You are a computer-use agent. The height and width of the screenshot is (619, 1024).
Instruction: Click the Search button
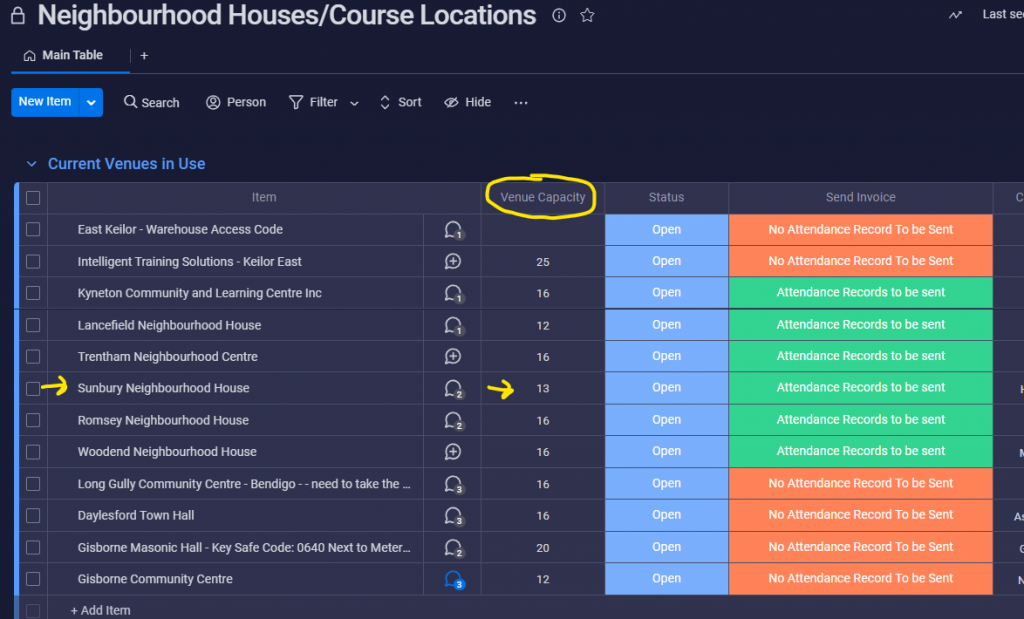152,103
